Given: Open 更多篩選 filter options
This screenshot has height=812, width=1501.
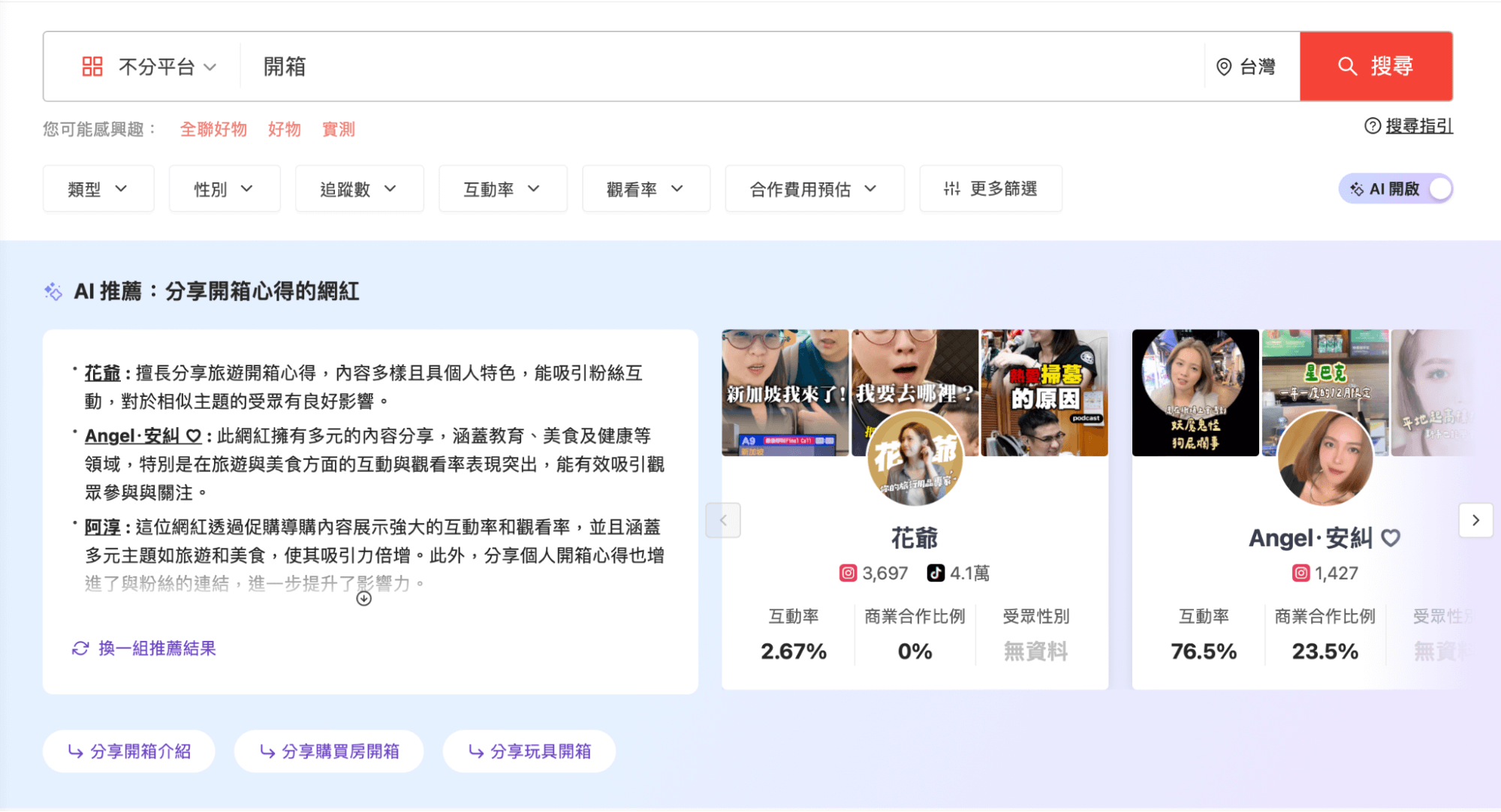Looking at the screenshot, I should 990,189.
